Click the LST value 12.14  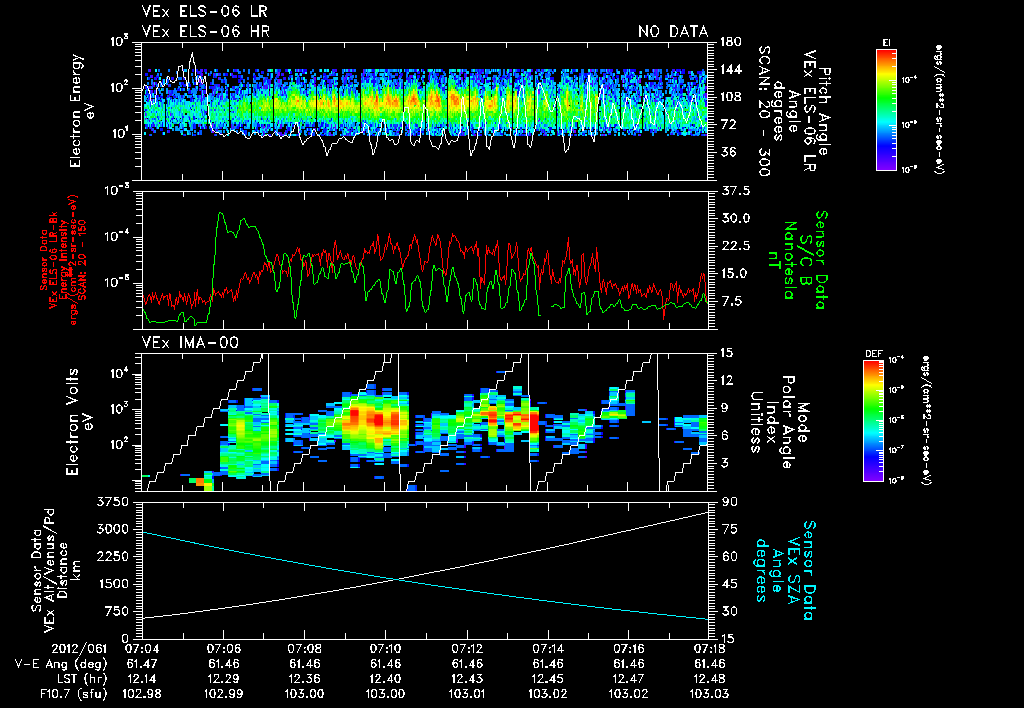pos(142,679)
